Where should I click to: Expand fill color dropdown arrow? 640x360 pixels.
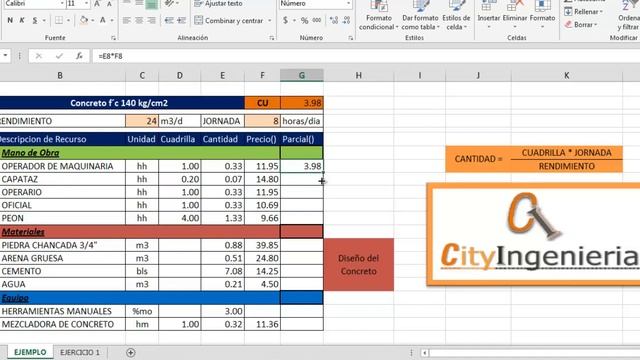(93, 20)
